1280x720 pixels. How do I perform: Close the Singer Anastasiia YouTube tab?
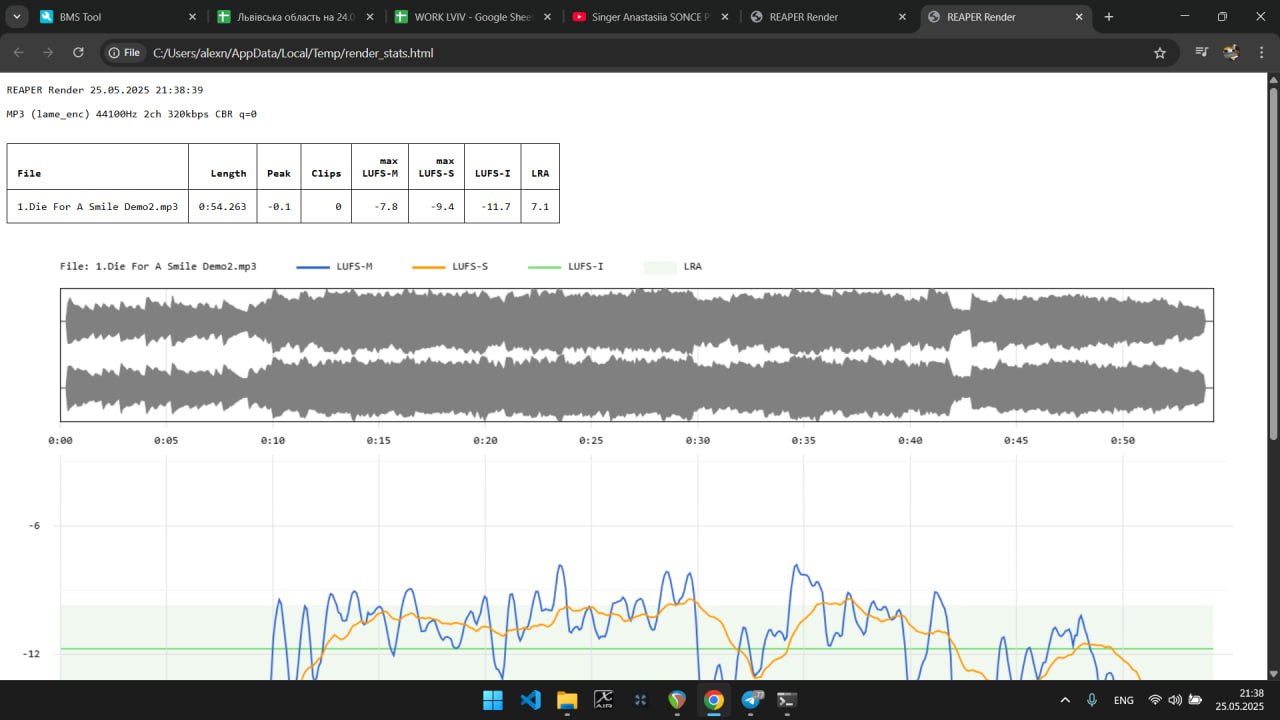tap(725, 17)
